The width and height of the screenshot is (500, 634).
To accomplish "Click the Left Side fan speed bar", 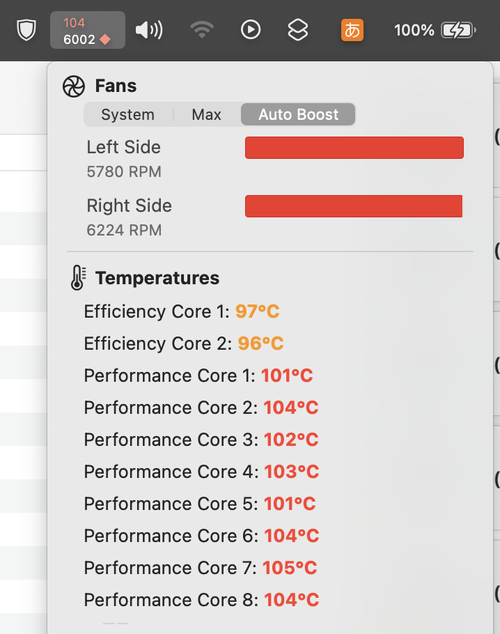I will click(354, 148).
